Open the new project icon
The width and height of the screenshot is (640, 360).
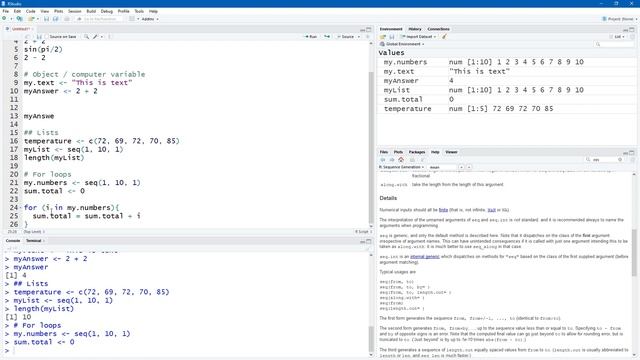[19, 19]
